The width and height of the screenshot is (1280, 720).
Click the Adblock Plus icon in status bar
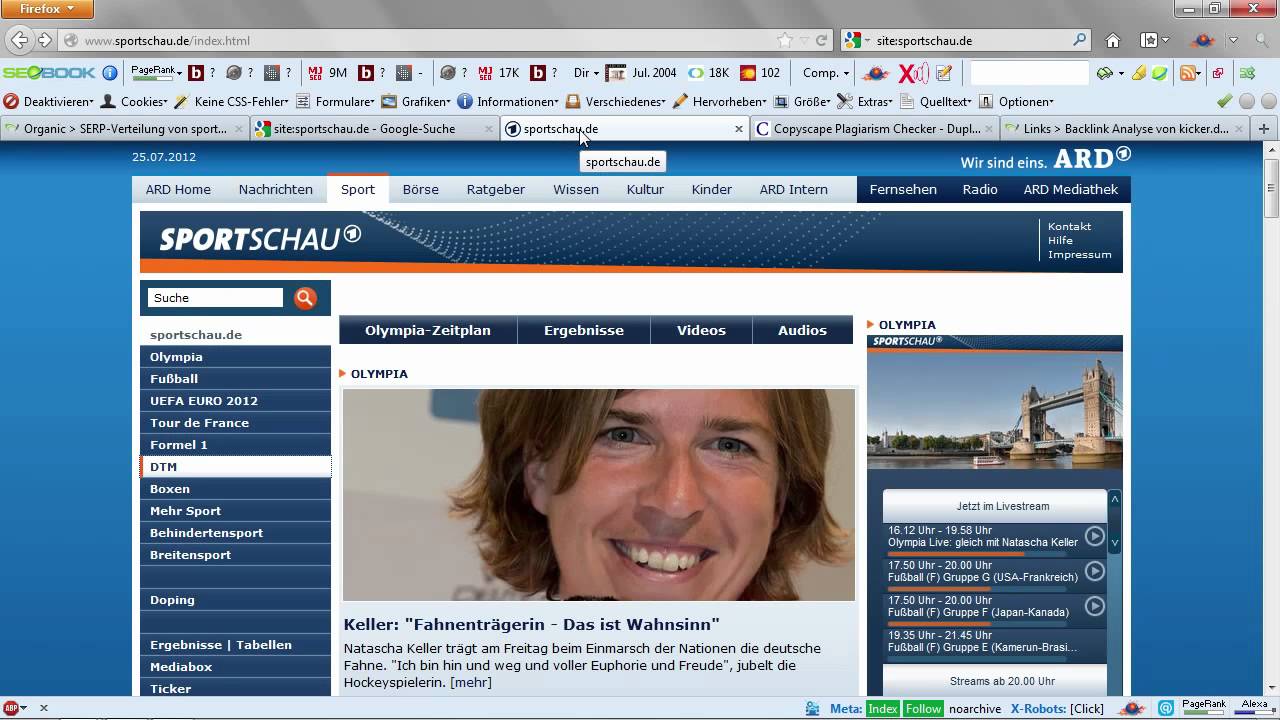click(11, 708)
